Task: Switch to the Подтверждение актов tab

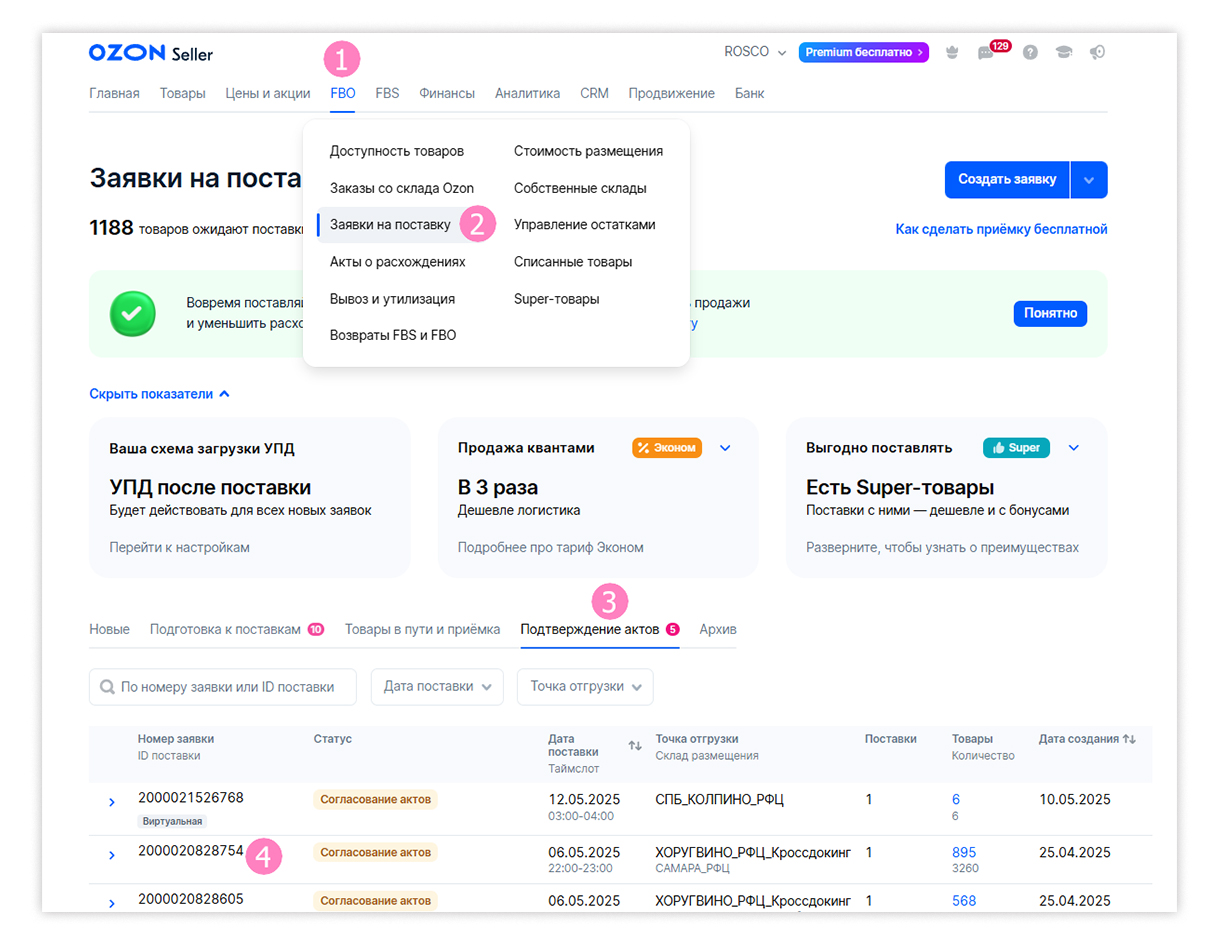Action: pyautogui.click(x=599, y=629)
